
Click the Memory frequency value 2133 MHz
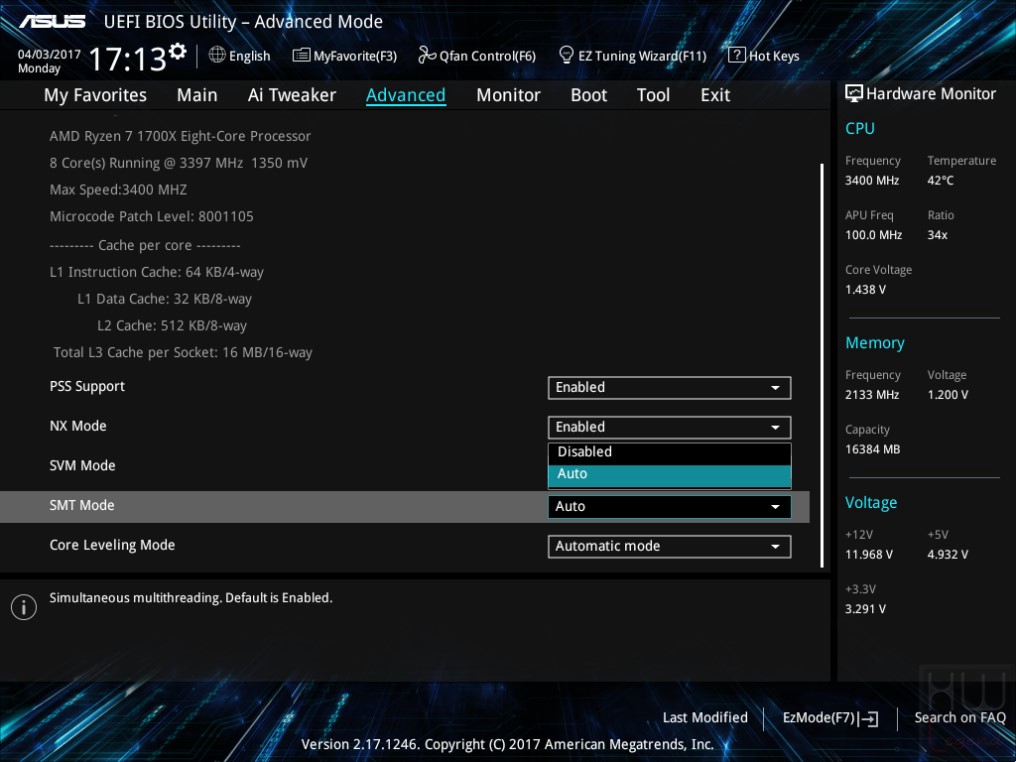(x=872, y=394)
